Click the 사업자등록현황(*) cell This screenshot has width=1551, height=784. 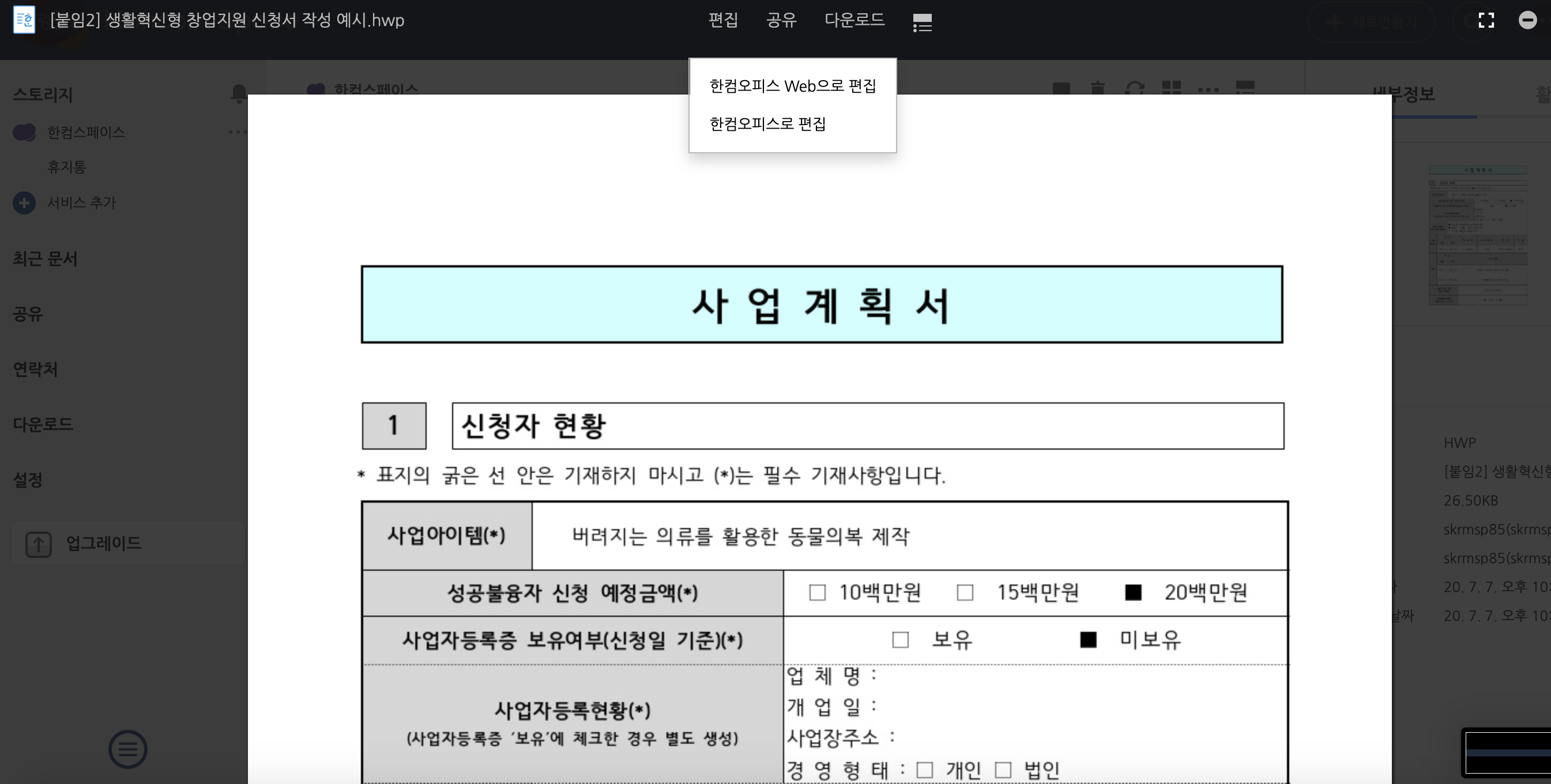click(x=572, y=723)
